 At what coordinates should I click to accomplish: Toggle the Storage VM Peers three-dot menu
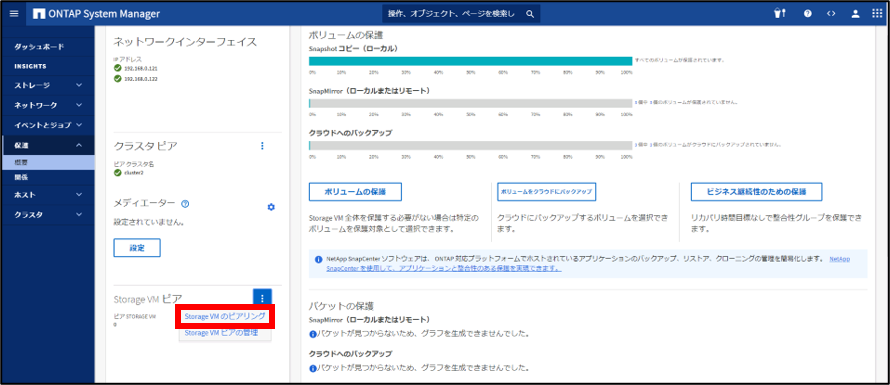[x=262, y=298]
